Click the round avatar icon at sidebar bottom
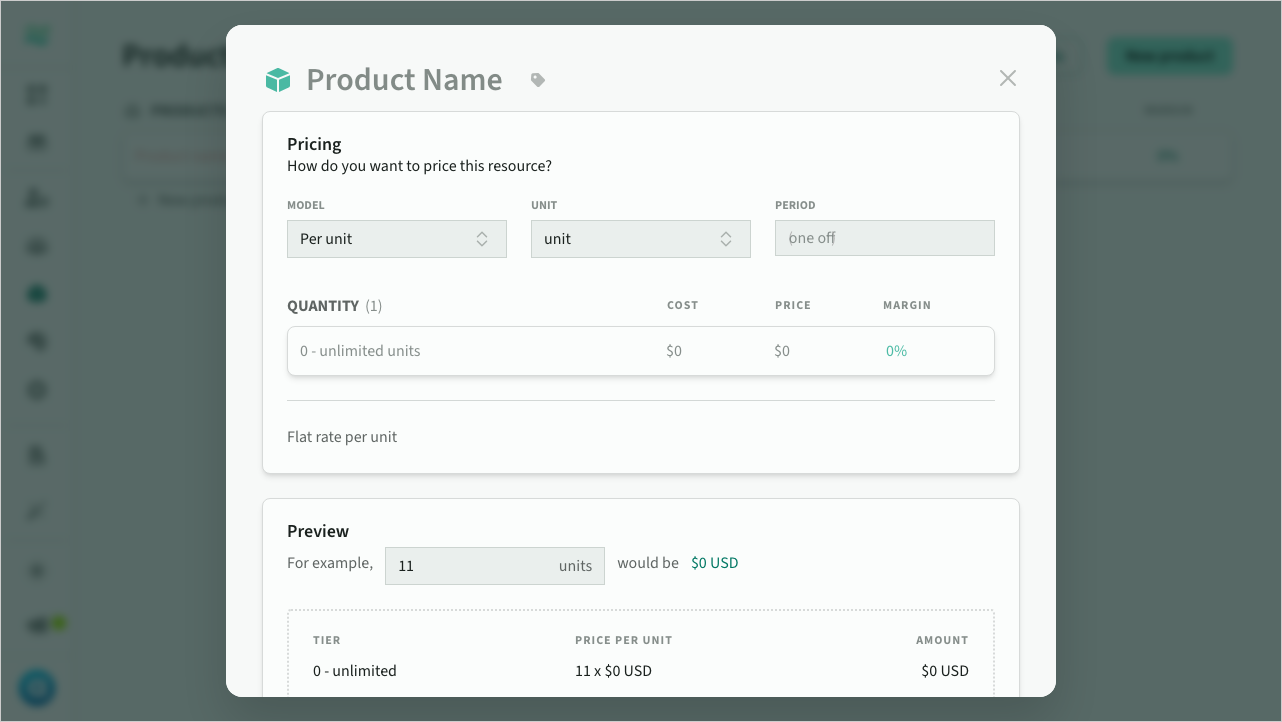The height and width of the screenshot is (722, 1282). [x=37, y=688]
